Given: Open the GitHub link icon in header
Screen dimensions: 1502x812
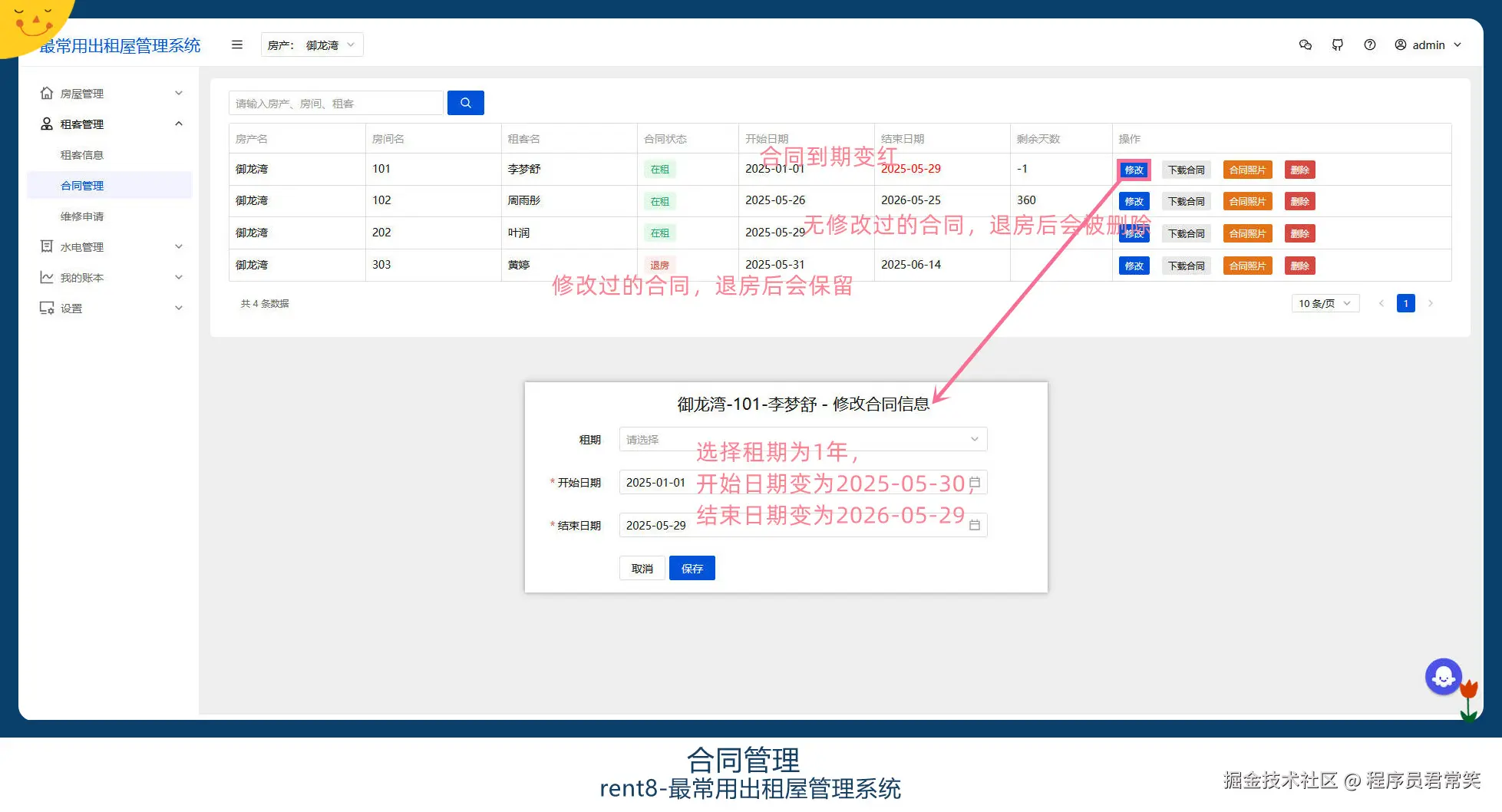Looking at the screenshot, I should click(x=1338, y=45).
